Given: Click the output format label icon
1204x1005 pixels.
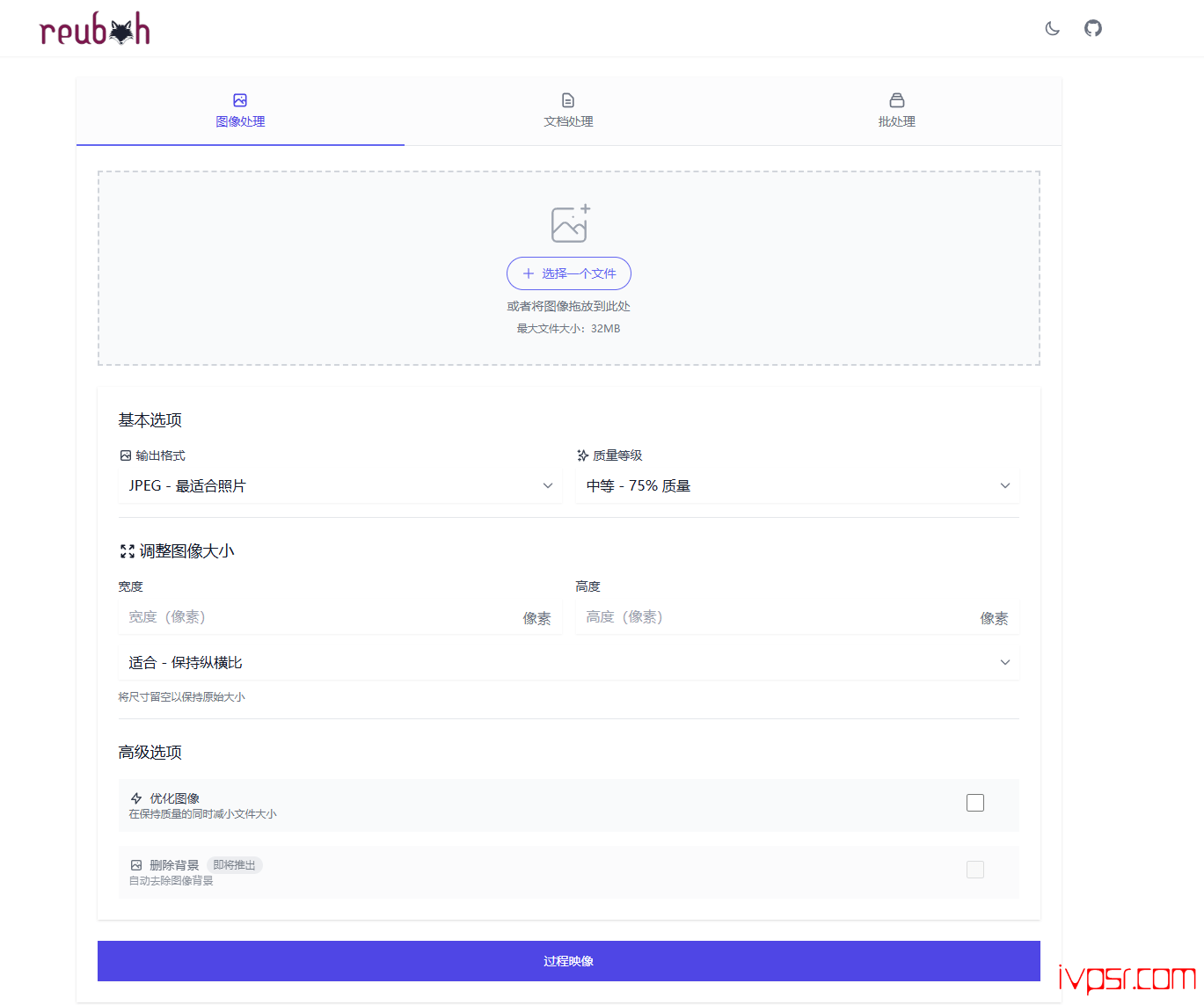Looking at the screenshot, I should (x=126, y=455).
